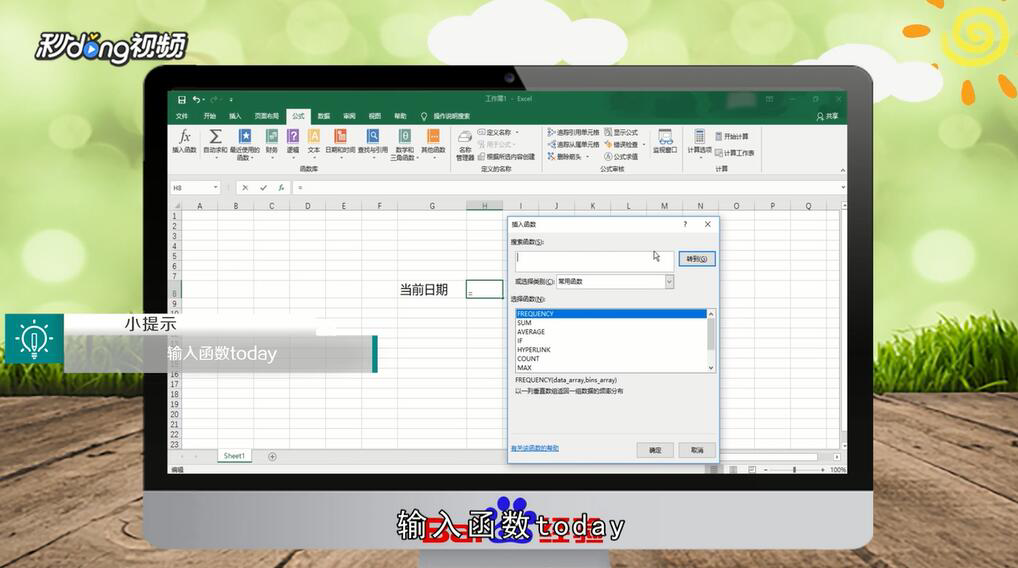The height and width of the screenshot is (568, 1018).
Task: Switch to the Data (数据) tab
Action: point(324,116)
